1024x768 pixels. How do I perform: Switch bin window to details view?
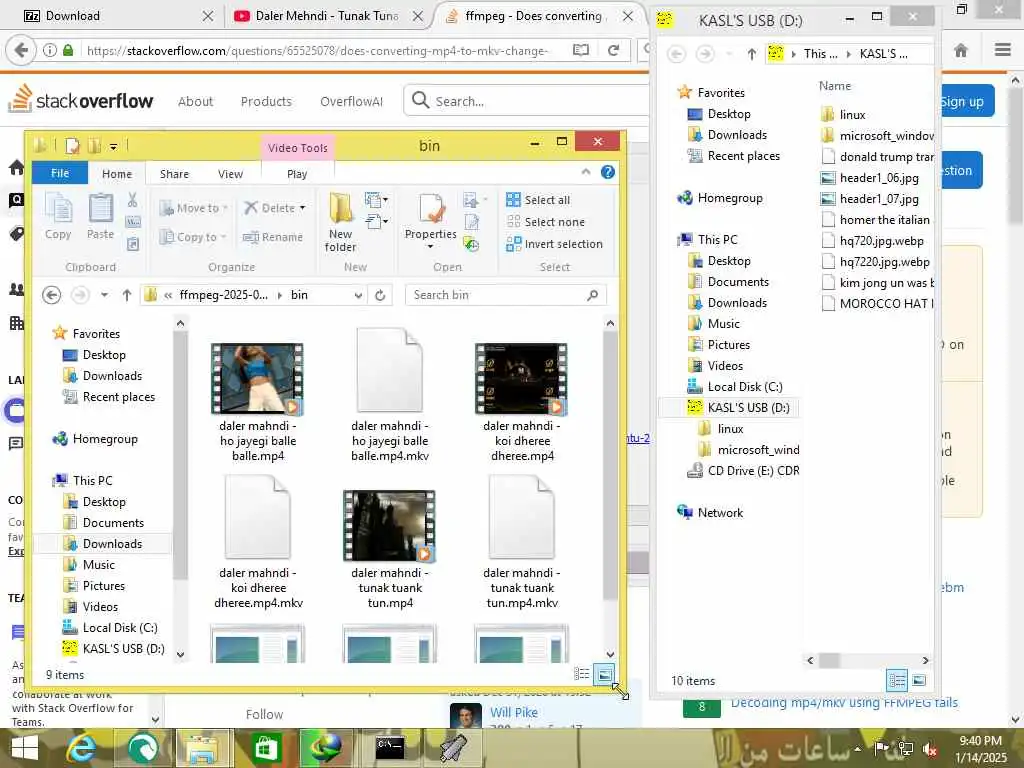[581, 674]
